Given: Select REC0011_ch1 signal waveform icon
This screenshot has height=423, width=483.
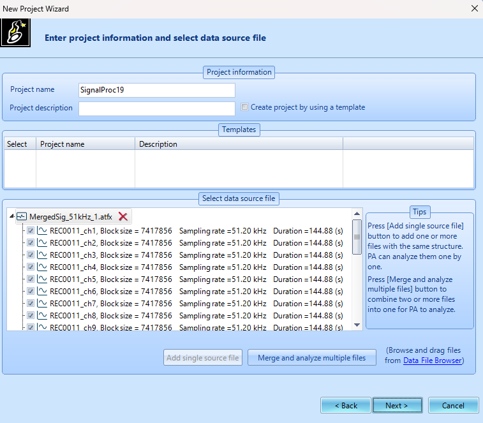Looking at the screenshot, I should (42, 231).
